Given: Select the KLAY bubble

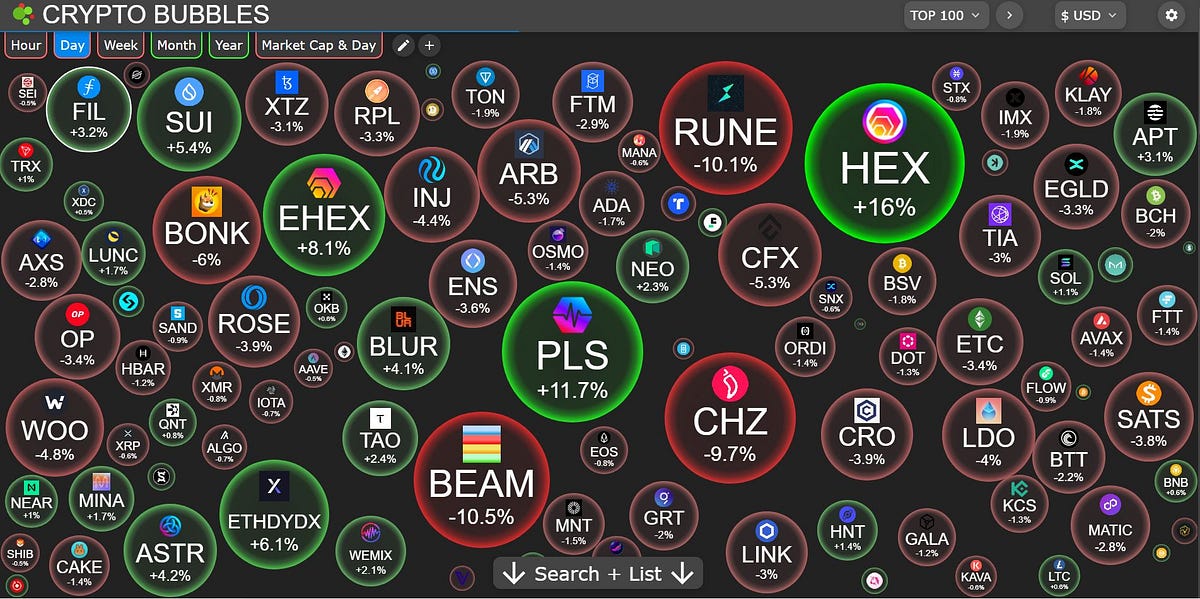Looking at the screenshot, I should pos(1088,93).
